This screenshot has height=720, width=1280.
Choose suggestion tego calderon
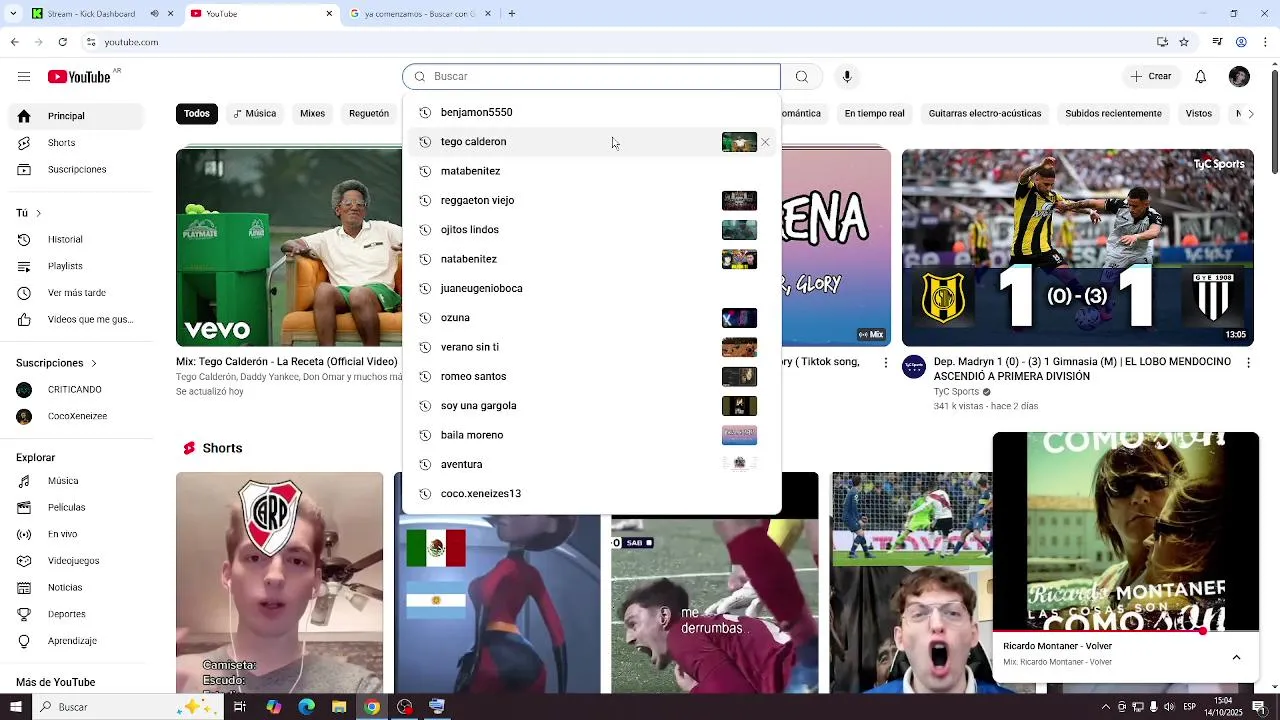pyautogui.click(x=591, y=142)
